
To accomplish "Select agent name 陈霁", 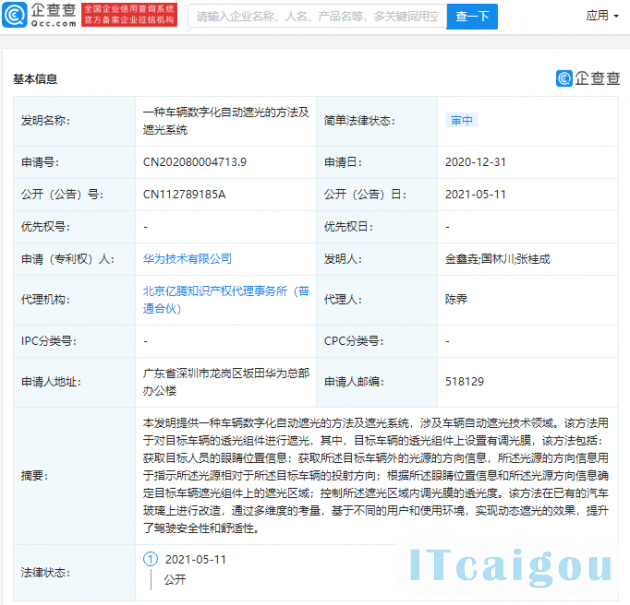I will 456,300.
